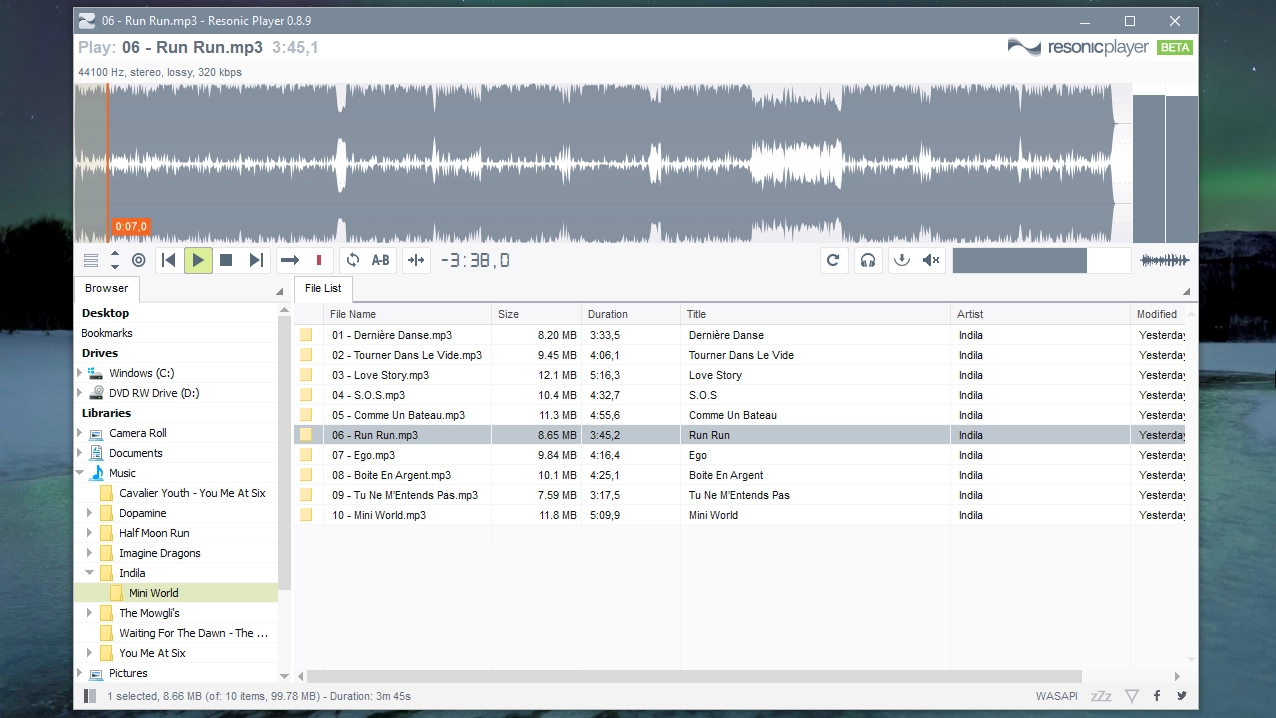The image size is (1276, 718).
Task: Select The Mowgli's folder
Action: click(x=149, y=613)
